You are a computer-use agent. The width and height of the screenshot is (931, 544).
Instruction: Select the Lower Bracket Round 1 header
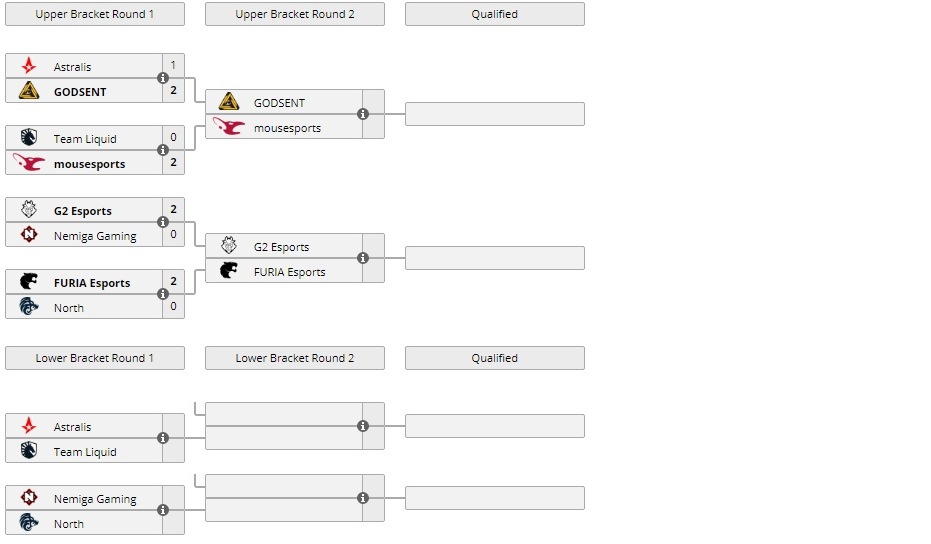click(95, 358)
